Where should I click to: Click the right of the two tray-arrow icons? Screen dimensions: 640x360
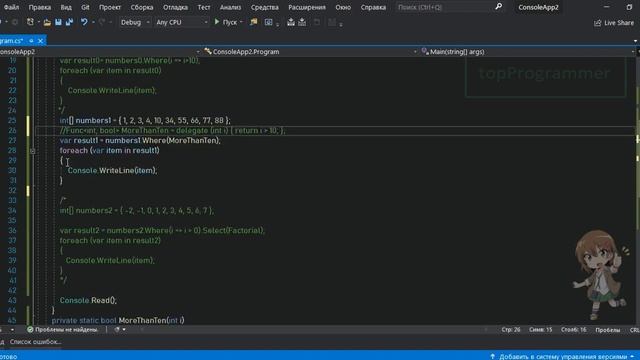click(x=302, y=22)
